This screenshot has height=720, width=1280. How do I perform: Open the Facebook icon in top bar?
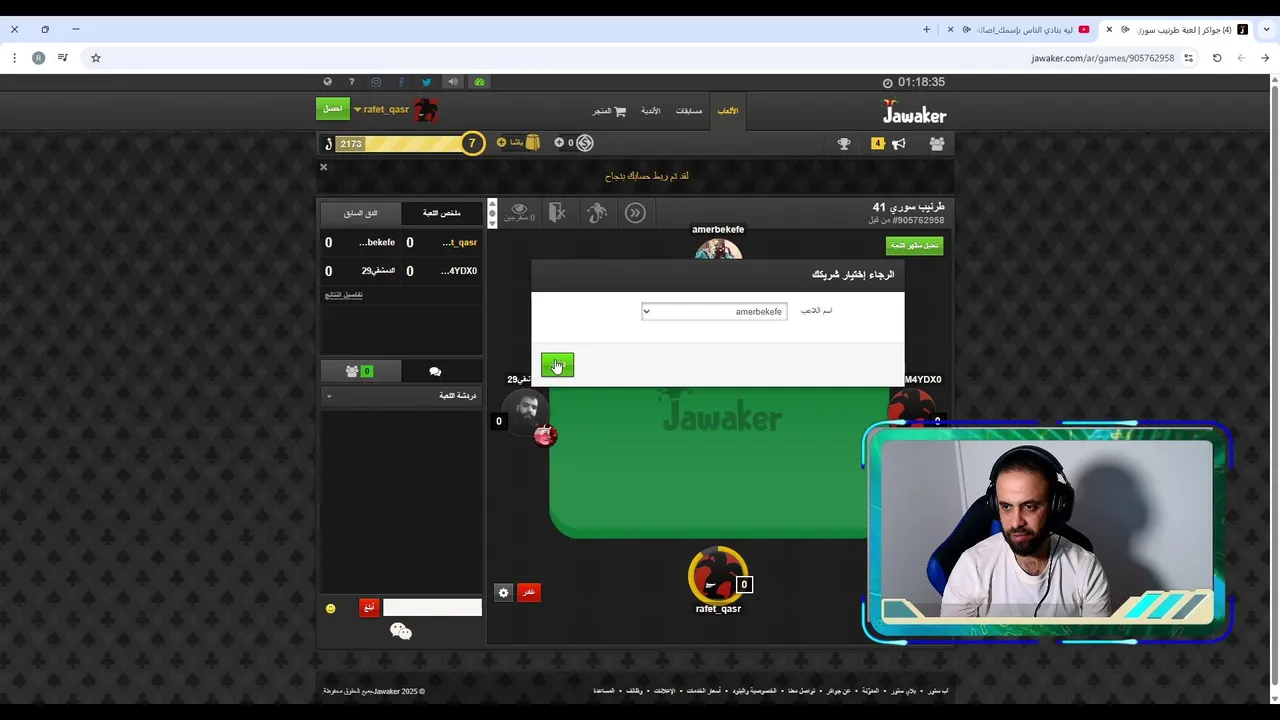coord(401,82)
